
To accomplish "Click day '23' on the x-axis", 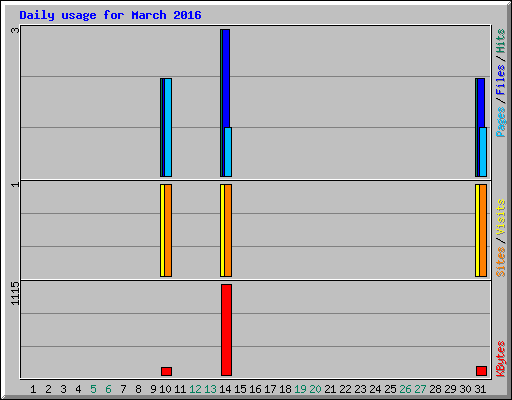I will tap(360, 389).
